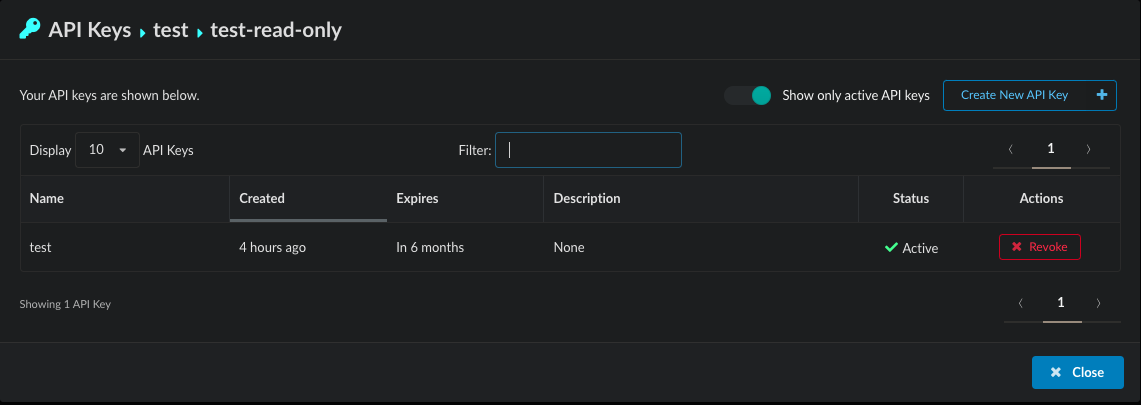The width and height of the screenshot is (1141, 405).
Task: Click the green Active checkmark icon
Action: click(891, 247)
